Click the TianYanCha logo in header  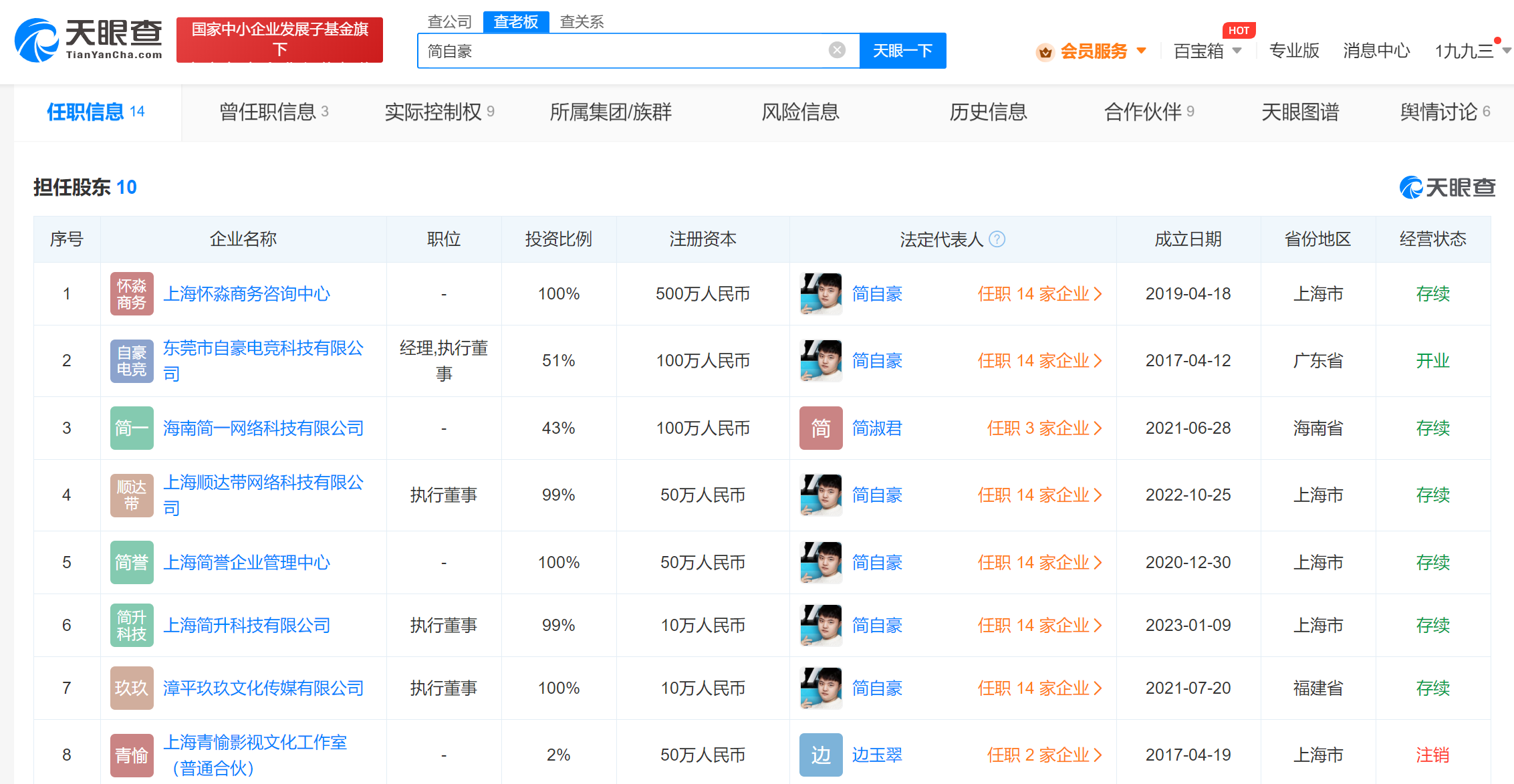[88, 40]
